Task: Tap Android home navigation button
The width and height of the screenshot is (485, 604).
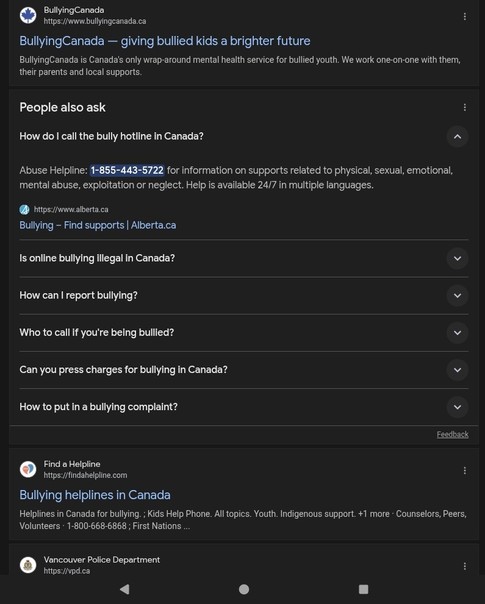Action: point(244,589)
